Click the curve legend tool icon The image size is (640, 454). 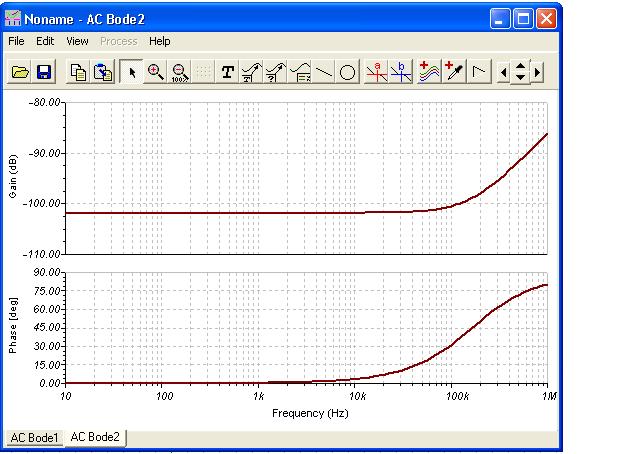300,72
